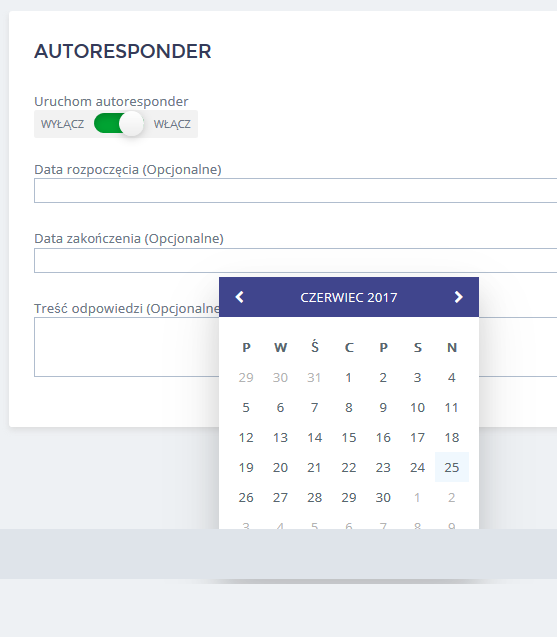Select June 7 in the calendar
Image resolution: width=557 pixels, height=637 pixels.
tap(314, 407)
